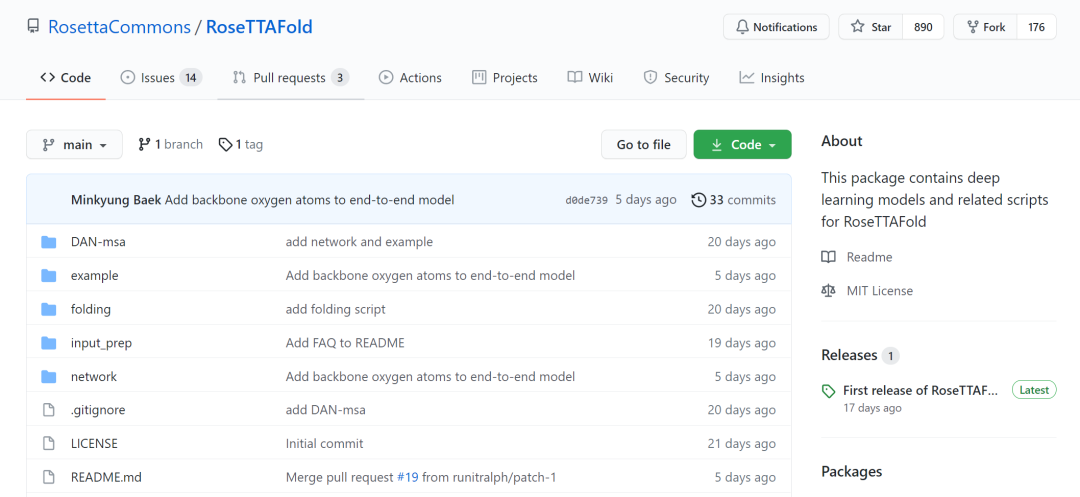Open the README.md file name

coord(106,477)
